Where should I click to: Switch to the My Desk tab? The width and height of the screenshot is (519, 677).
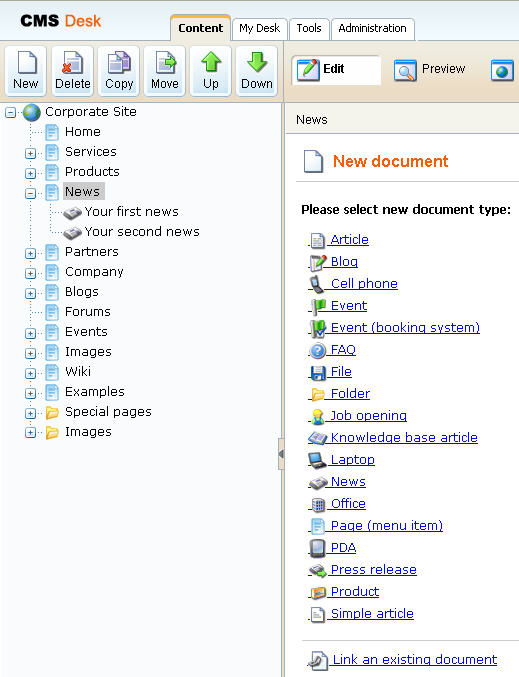(260, 28)
